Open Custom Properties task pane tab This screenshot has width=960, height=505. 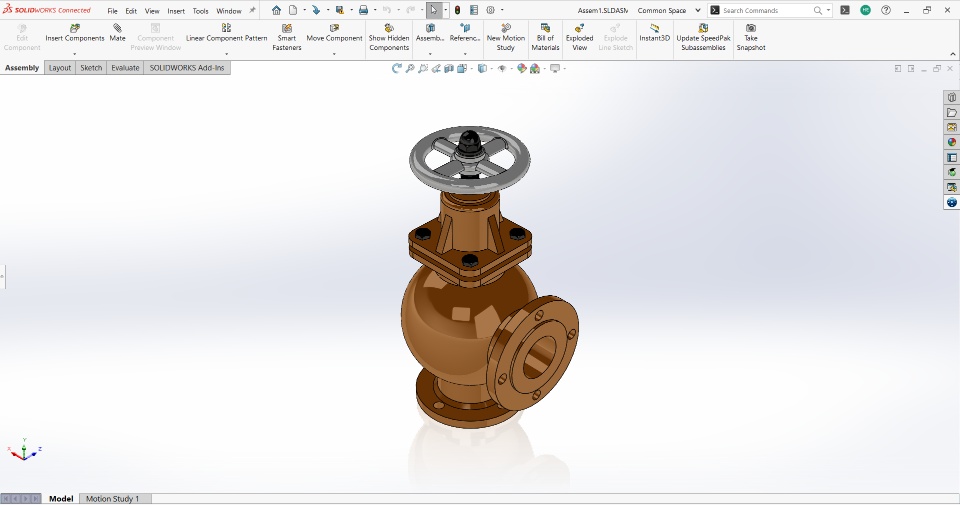click(x=951, y=158)
